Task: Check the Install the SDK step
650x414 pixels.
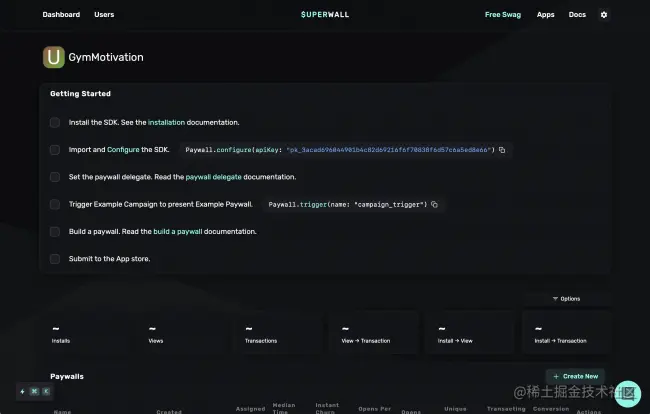Action: (55, 123)
